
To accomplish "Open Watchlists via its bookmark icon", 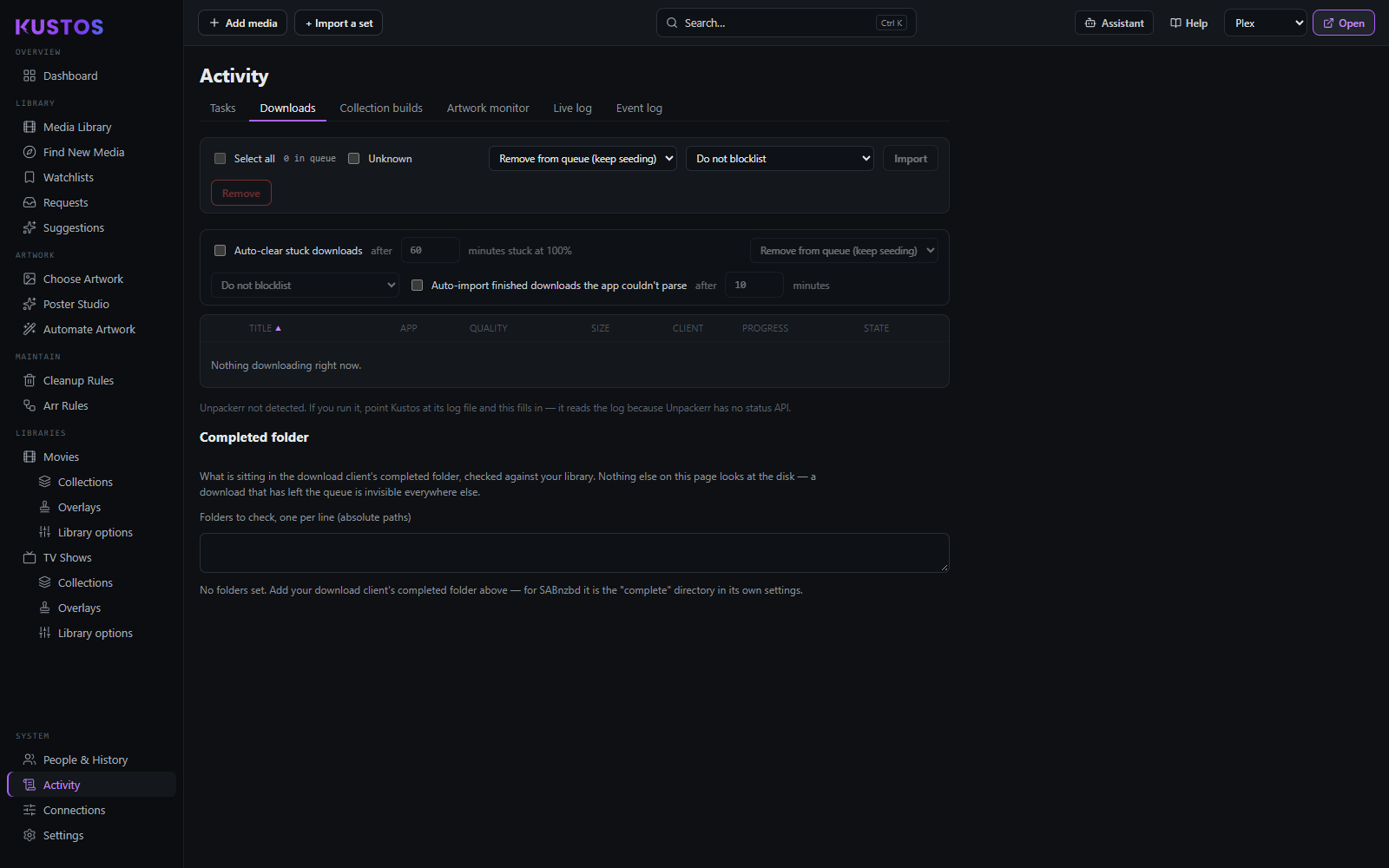I will coord(30,177).
